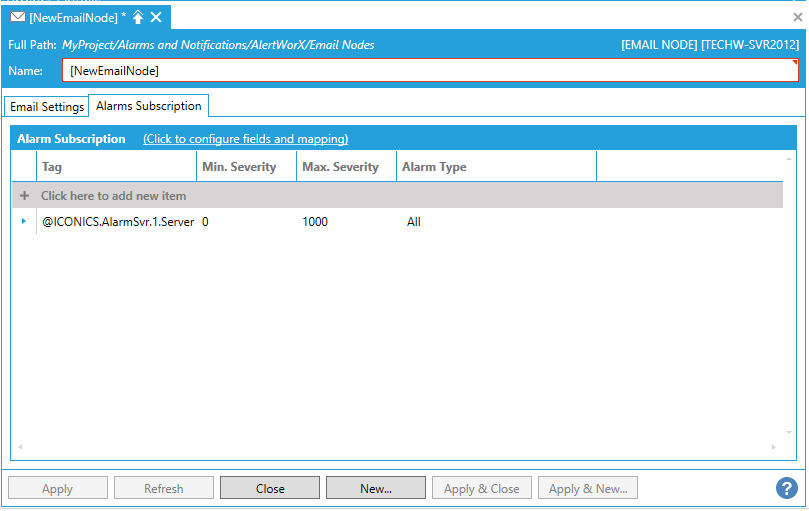Image resolution: width=809 pixels, height=511 pixels.
Task: Click the Alarm Type column header
Action: click(496, 167)
